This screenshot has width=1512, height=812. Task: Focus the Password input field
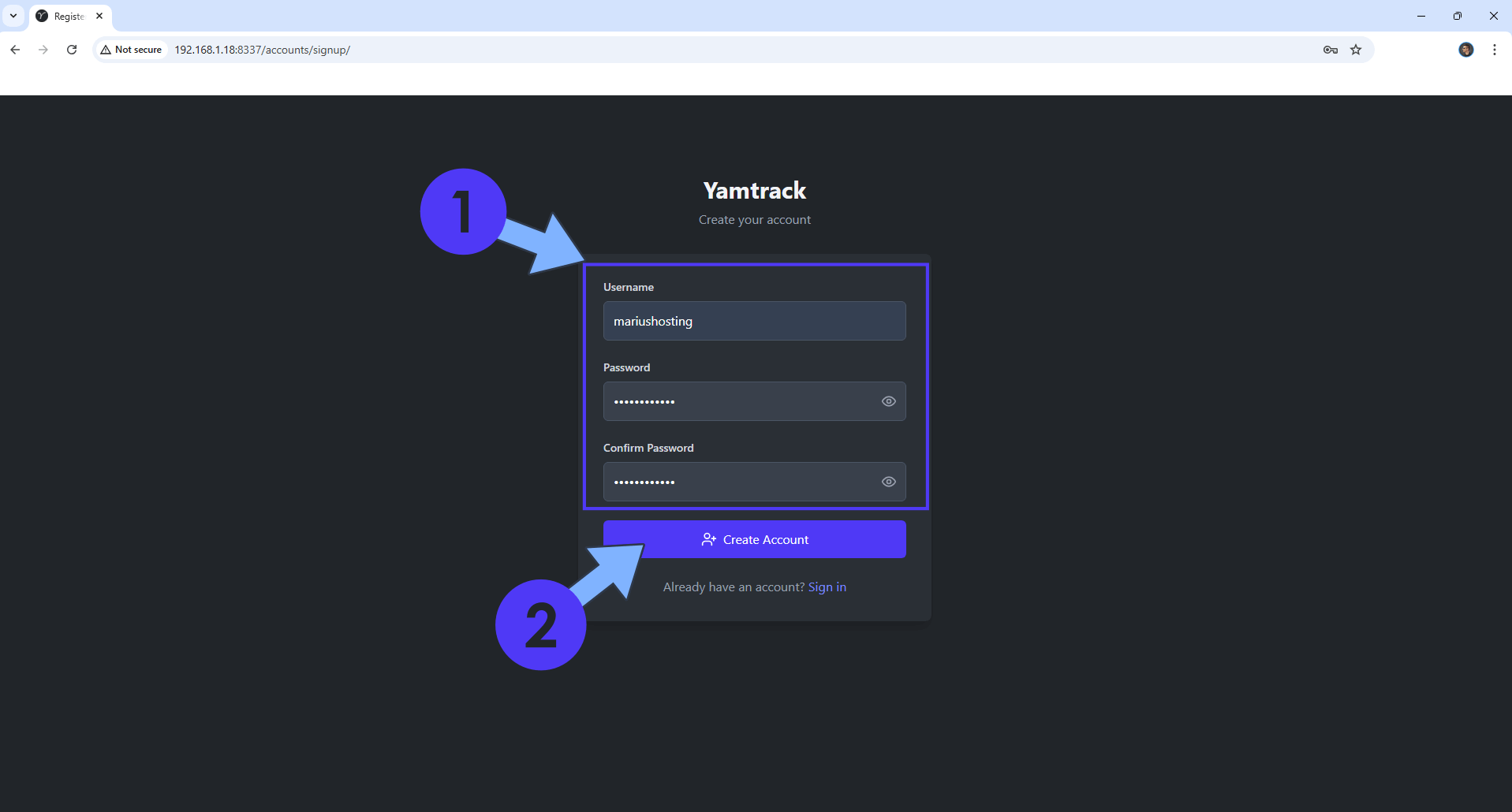pyautogui.click(x=754, y=401)
